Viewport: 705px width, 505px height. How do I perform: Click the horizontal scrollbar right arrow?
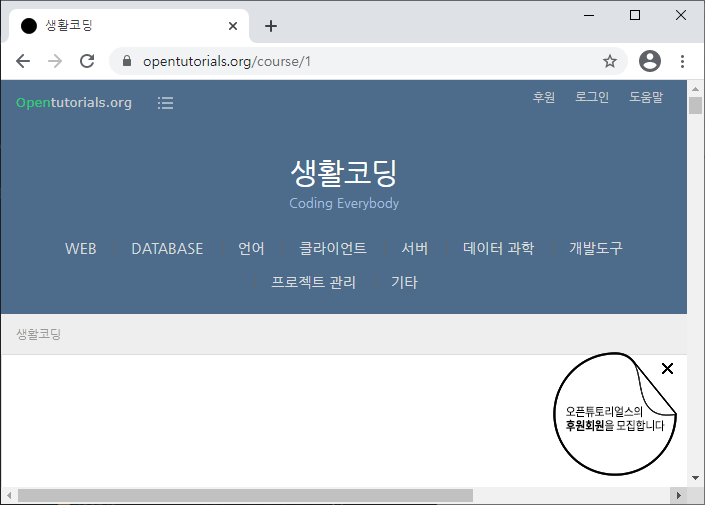click(x=678, y=496)
